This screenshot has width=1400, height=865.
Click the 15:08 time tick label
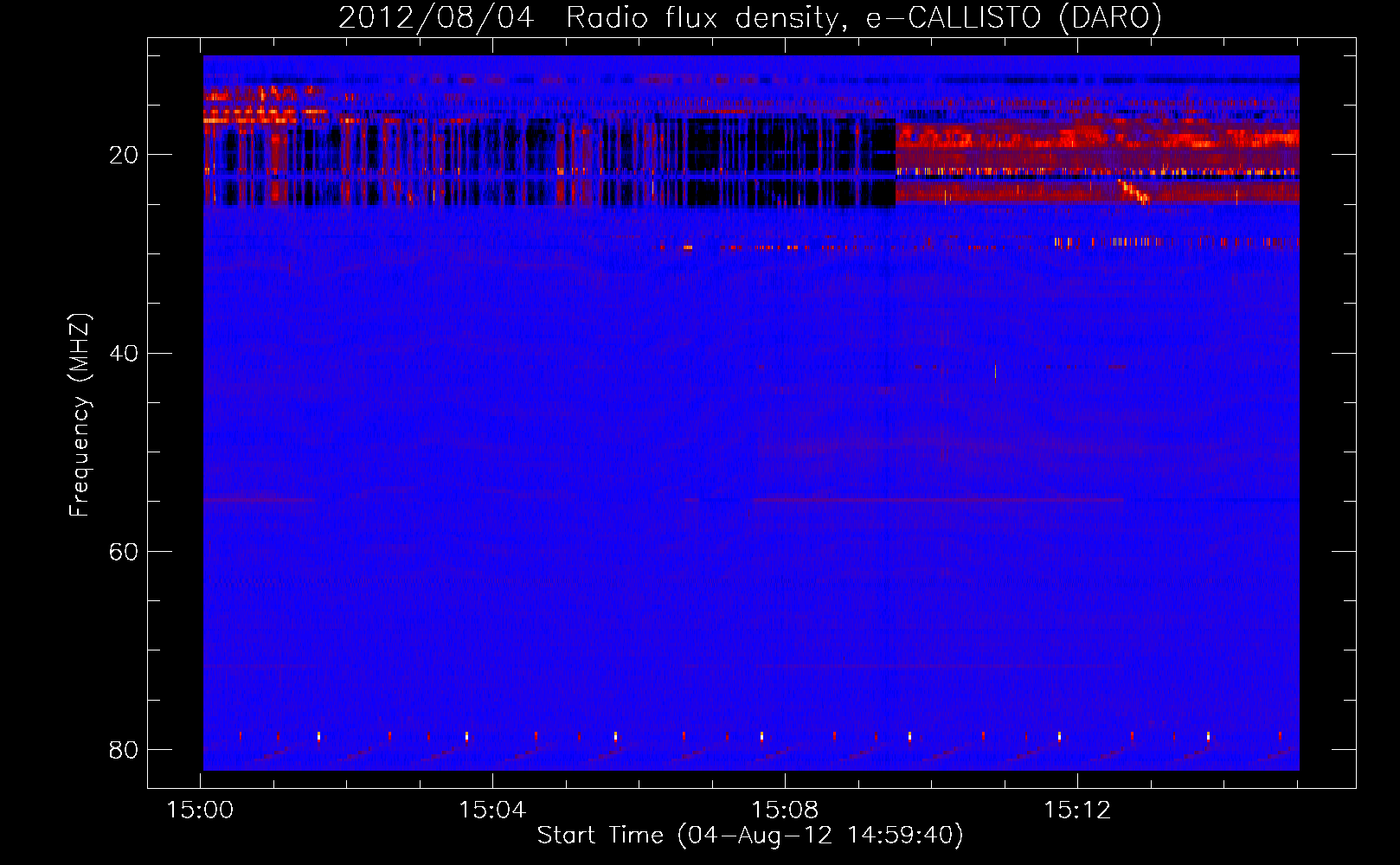pos(785,811)
